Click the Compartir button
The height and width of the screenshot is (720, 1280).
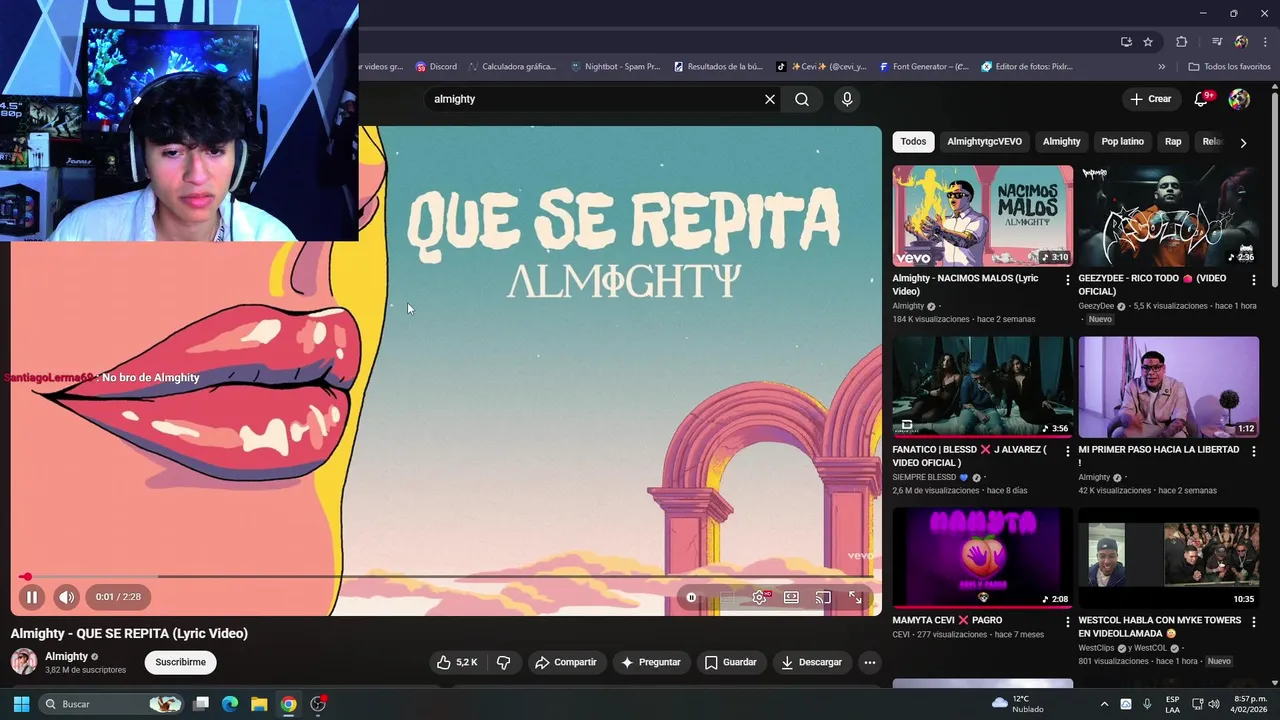(x=565, y=662)
